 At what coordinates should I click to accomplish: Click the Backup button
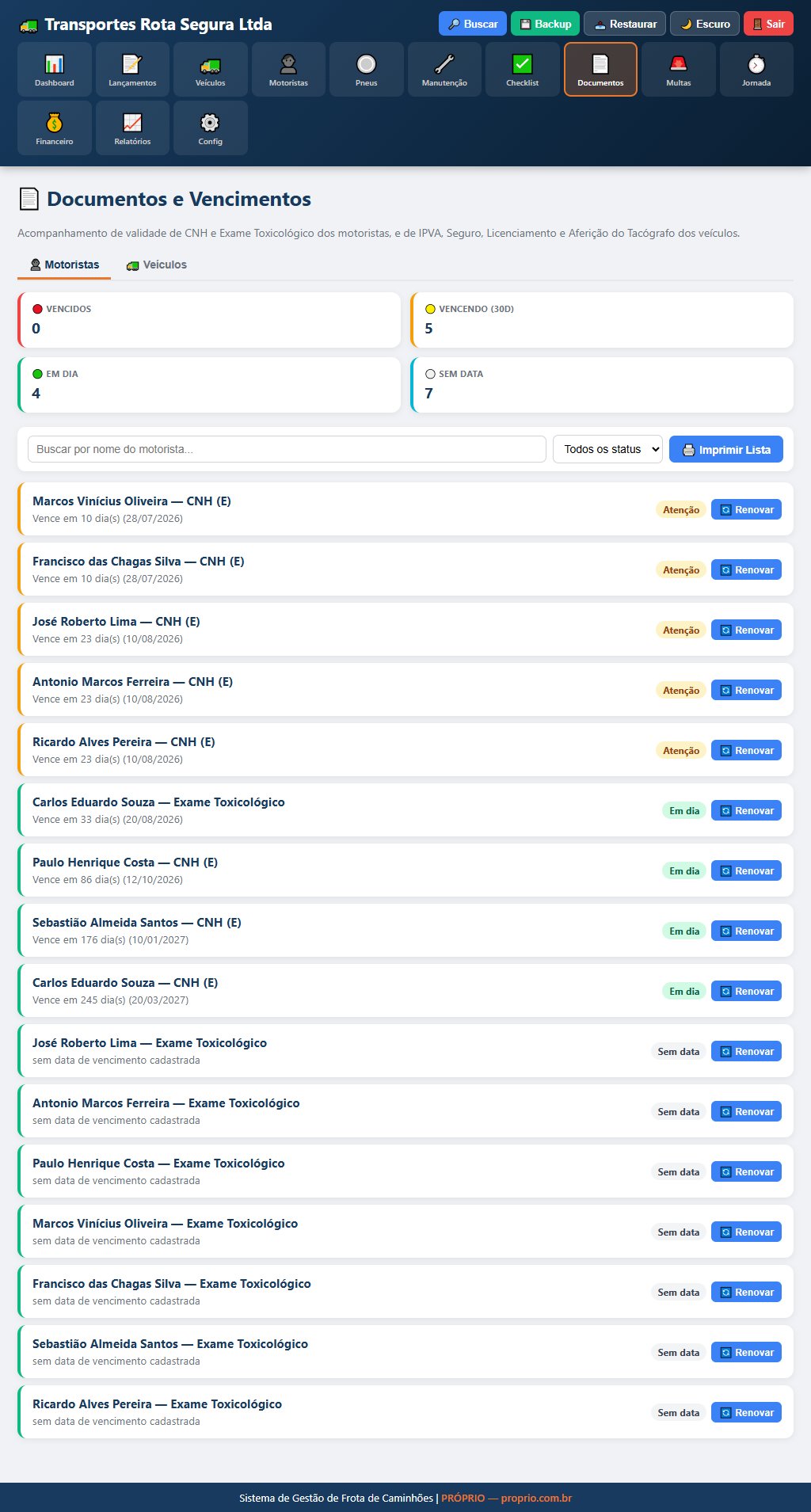click(x=546, y=24)
